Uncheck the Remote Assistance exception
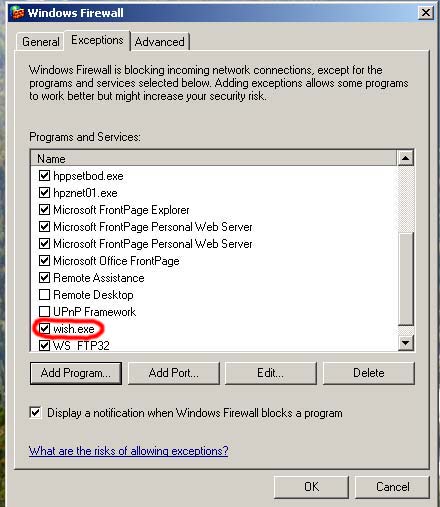 tap(44, 278)
